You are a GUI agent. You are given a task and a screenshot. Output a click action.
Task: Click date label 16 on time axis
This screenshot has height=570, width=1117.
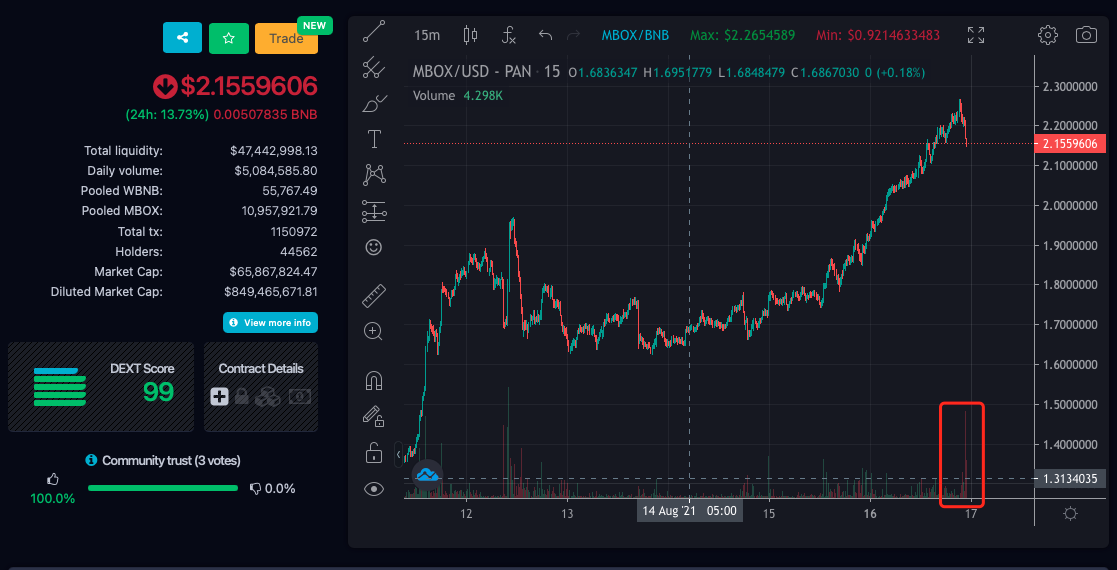point(870,513)
